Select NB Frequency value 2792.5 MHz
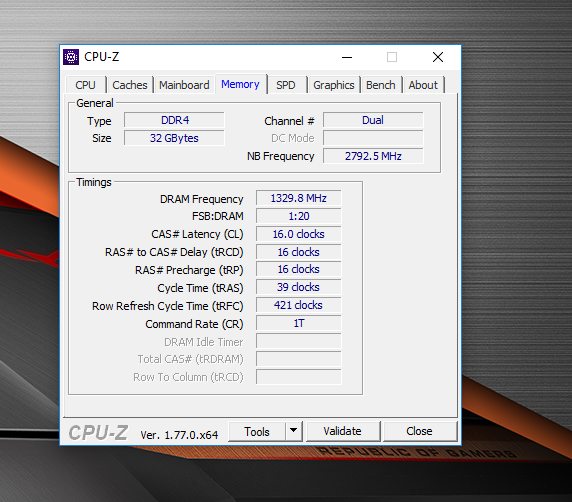This screenshot has width=572, height=502. tap(373, 156)
